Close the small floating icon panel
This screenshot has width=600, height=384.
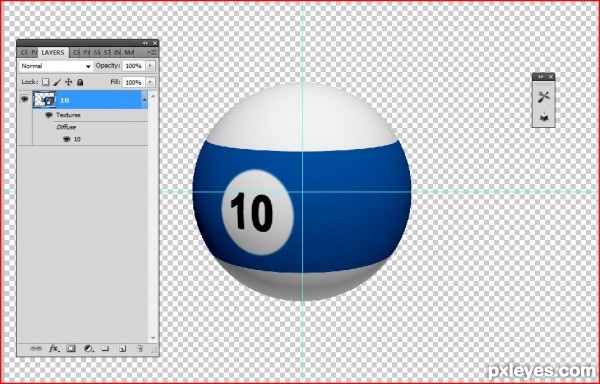point(551,77)
